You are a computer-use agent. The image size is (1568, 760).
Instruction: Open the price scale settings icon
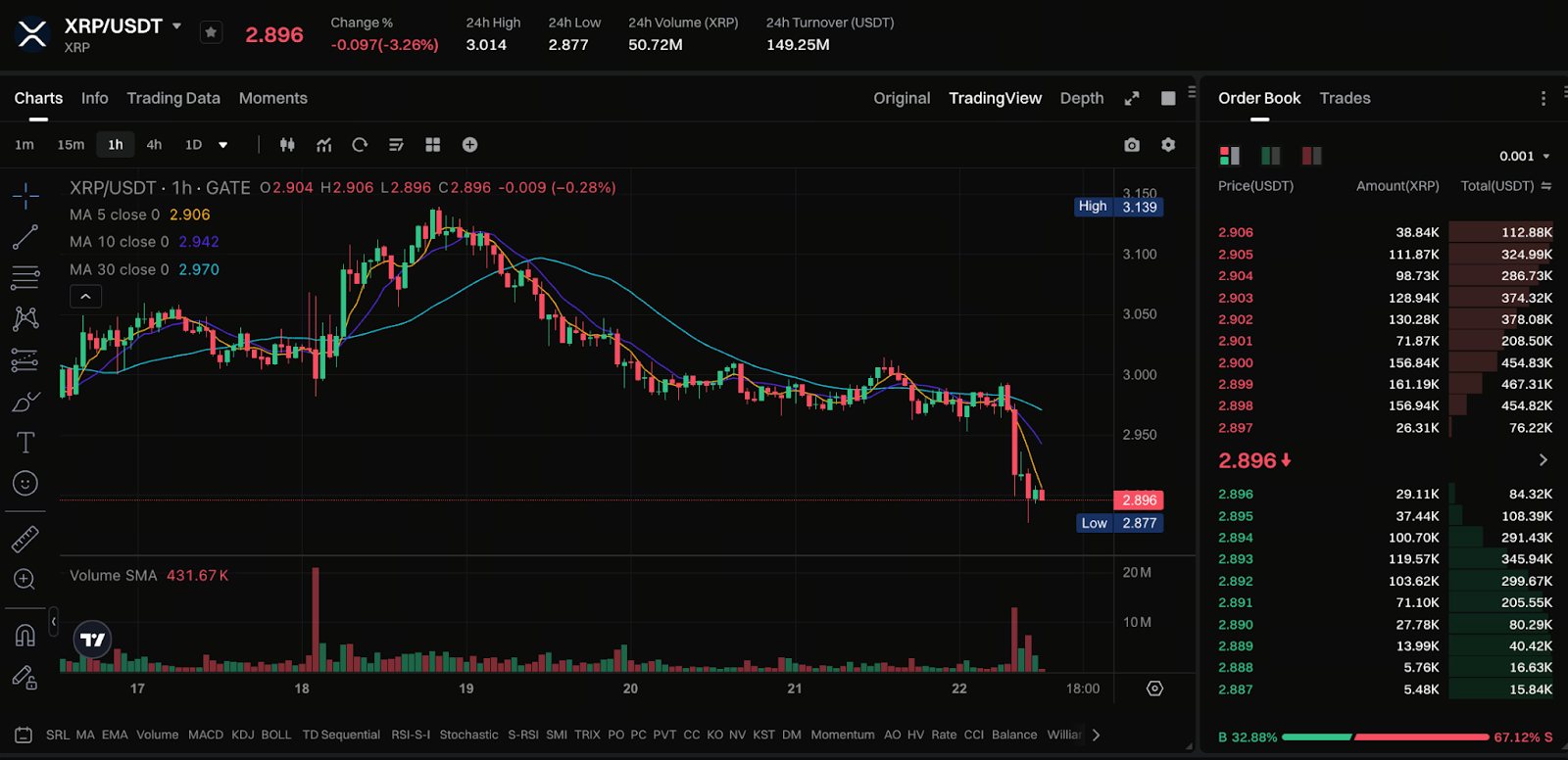[x=1155, y=689]
